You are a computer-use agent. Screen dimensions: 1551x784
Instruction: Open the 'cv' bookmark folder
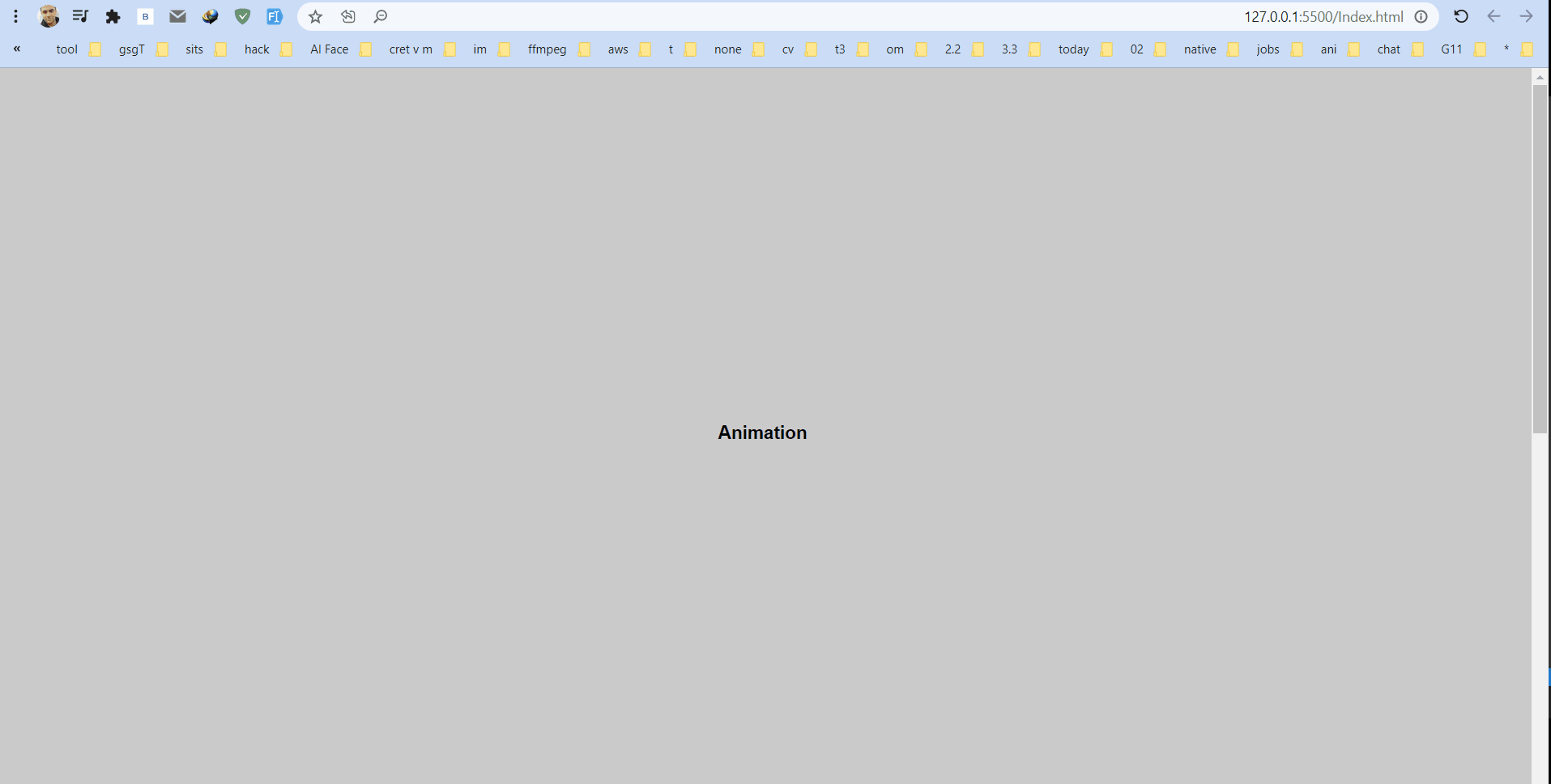click(x=799, y=49)
